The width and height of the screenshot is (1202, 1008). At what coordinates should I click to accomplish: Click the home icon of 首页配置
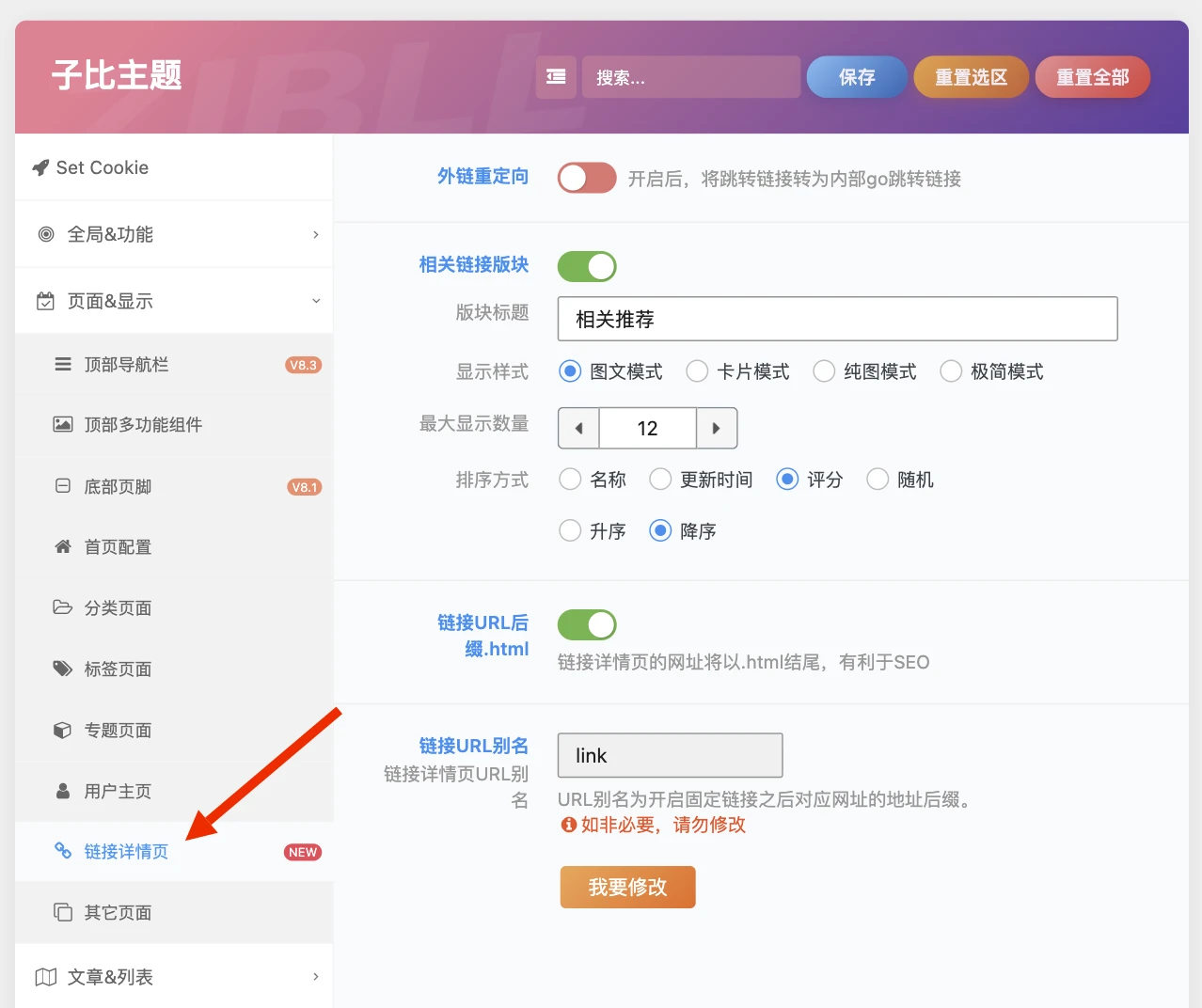(63, 546)
